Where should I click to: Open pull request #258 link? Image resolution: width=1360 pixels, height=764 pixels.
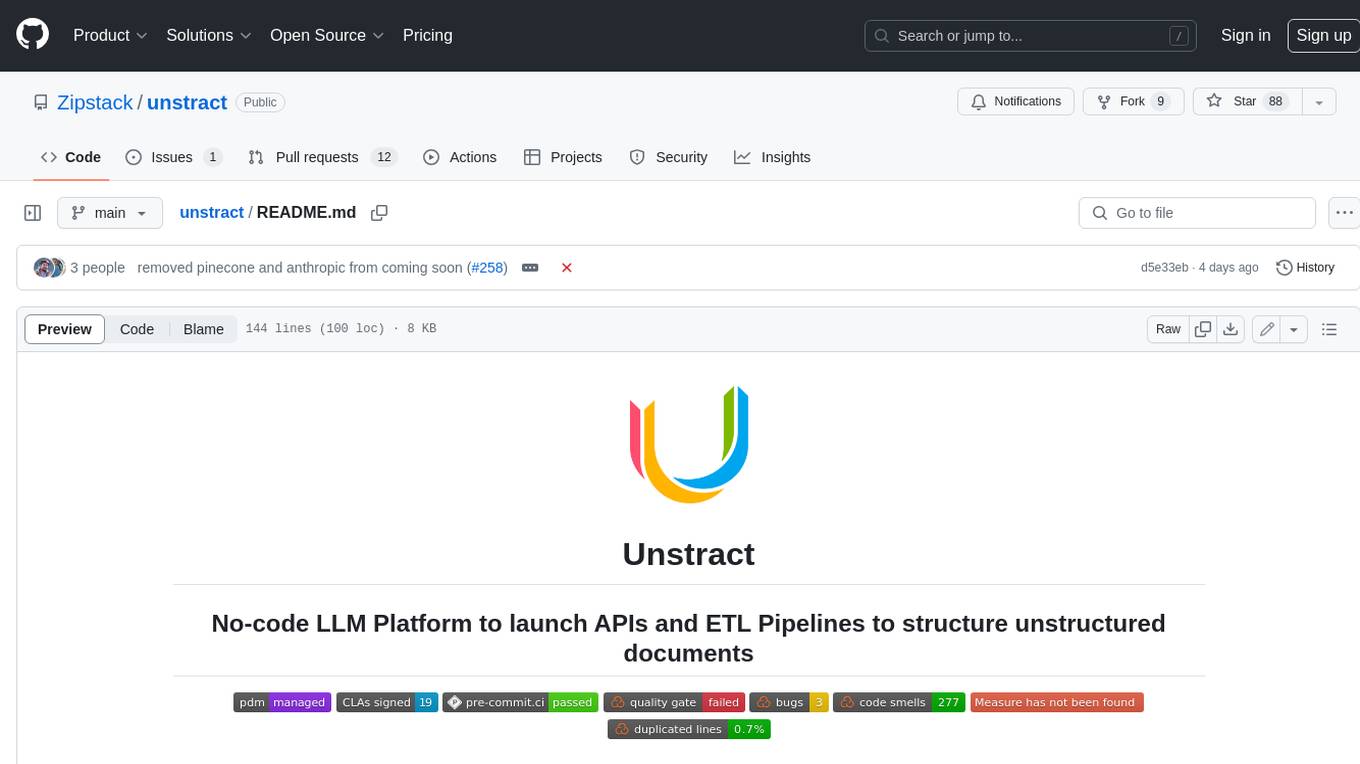(x=489, y=268)
